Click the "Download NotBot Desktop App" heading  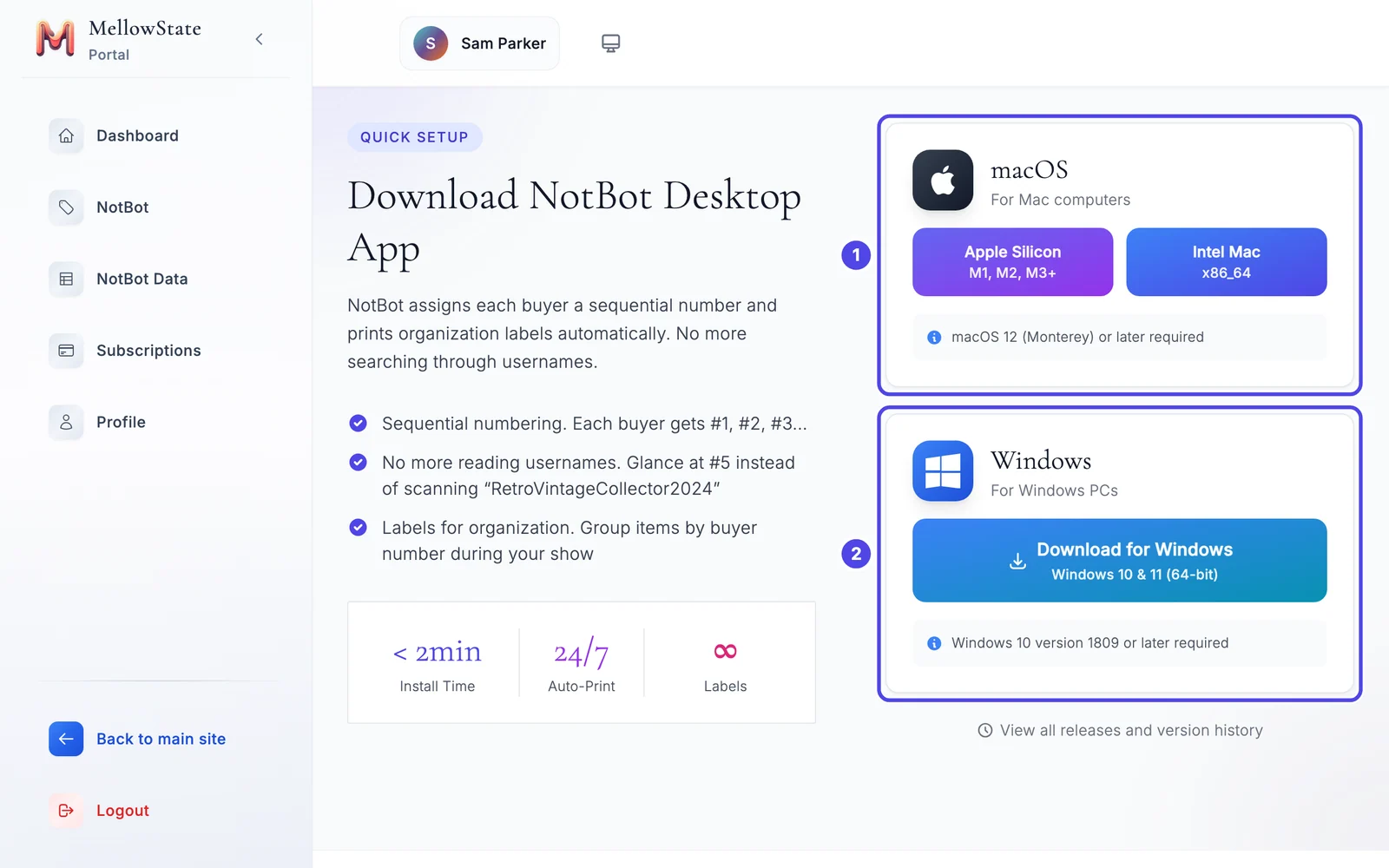coord(574,222)
